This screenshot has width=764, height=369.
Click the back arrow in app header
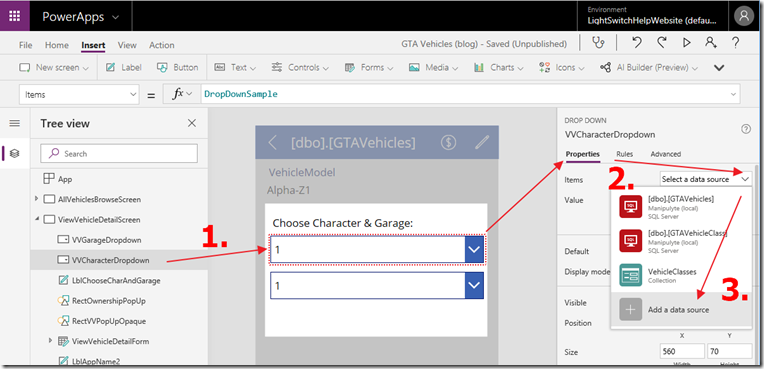point(273,142)
